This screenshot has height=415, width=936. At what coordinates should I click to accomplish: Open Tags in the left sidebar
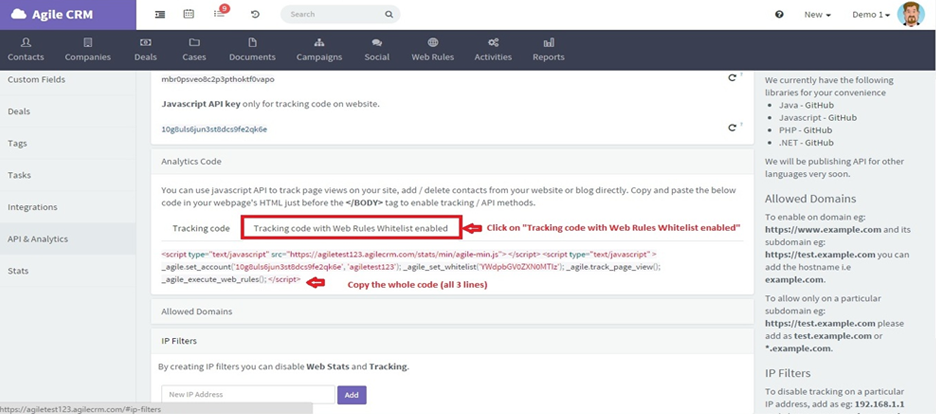(x=68, y=143)
